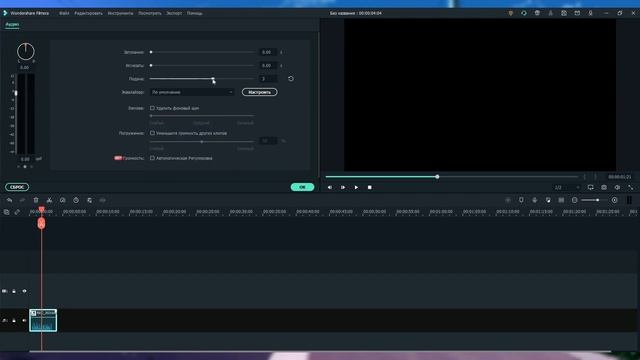
Task: Open the Edit menu
Action: (x=88, y=13)
